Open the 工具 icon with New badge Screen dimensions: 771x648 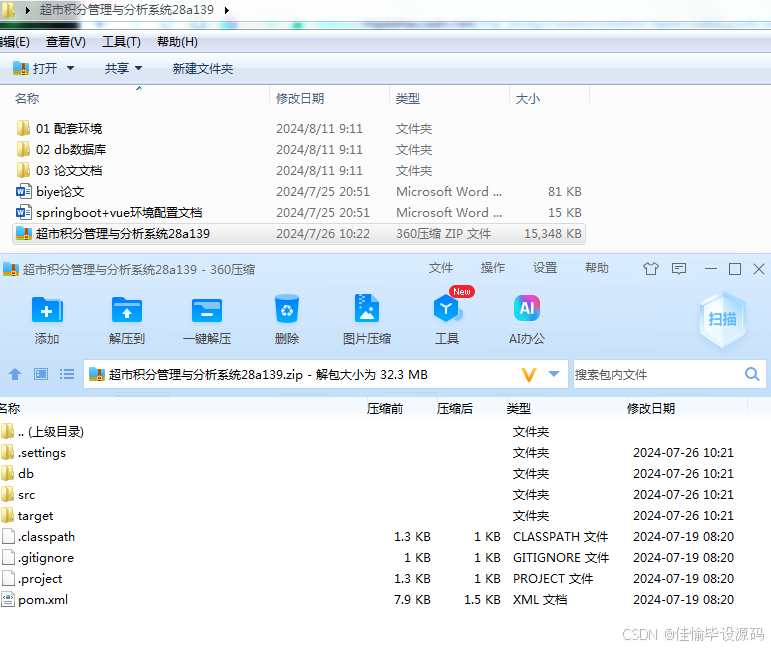pyautogui.click(x=447, y=308)
